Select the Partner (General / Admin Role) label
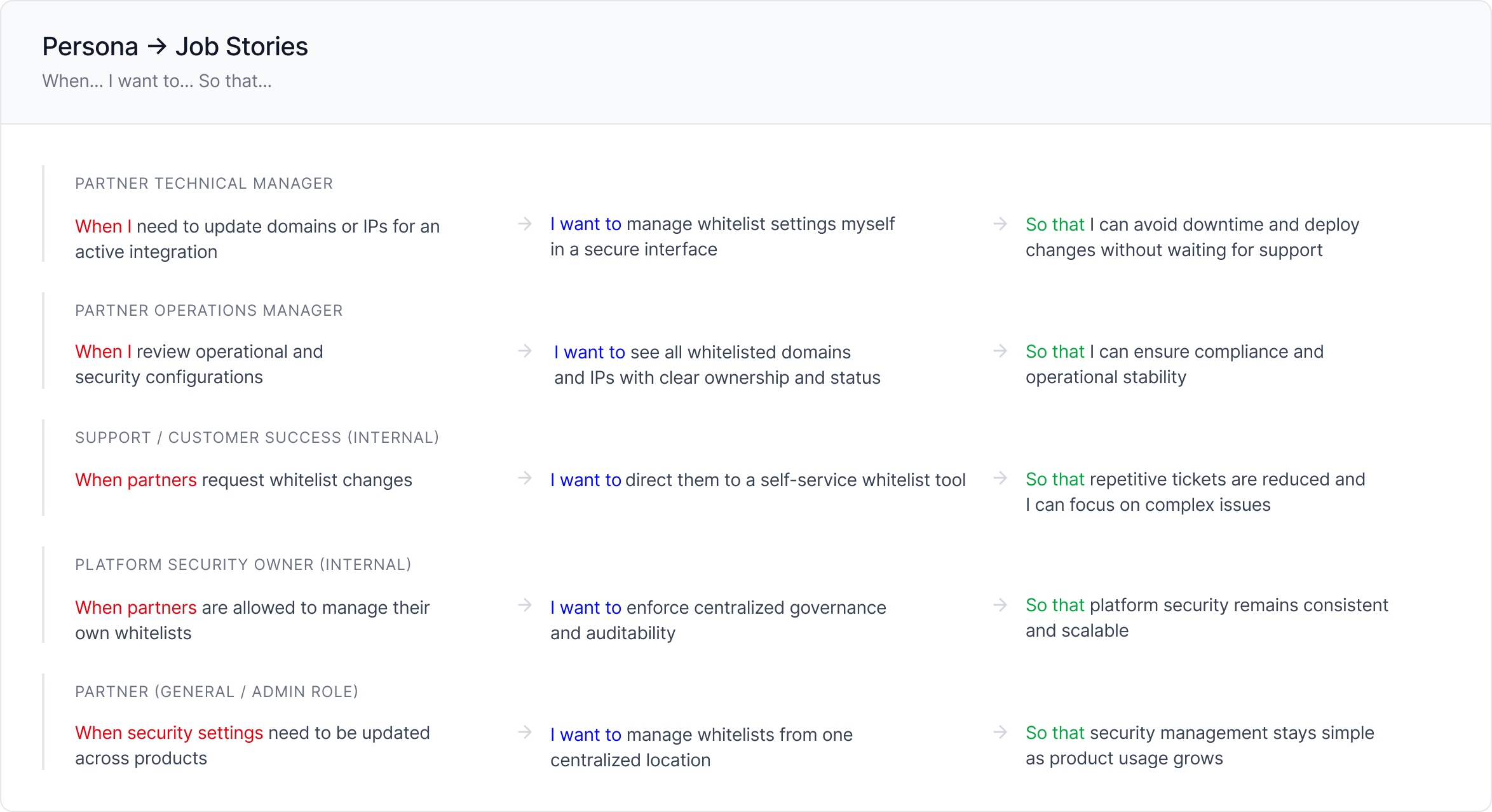1492x812 pixels. point(217,692)
